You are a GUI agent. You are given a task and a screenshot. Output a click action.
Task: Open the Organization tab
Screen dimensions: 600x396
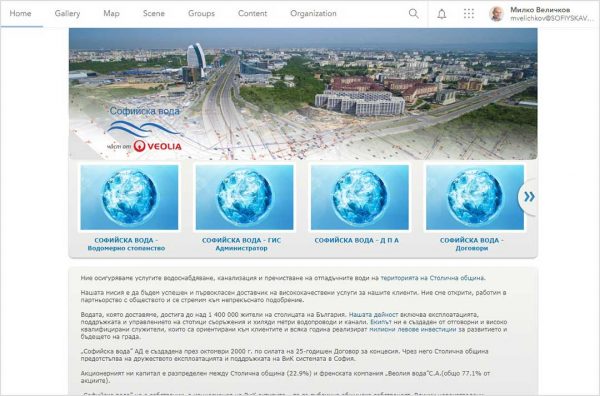tap(313, 13)
